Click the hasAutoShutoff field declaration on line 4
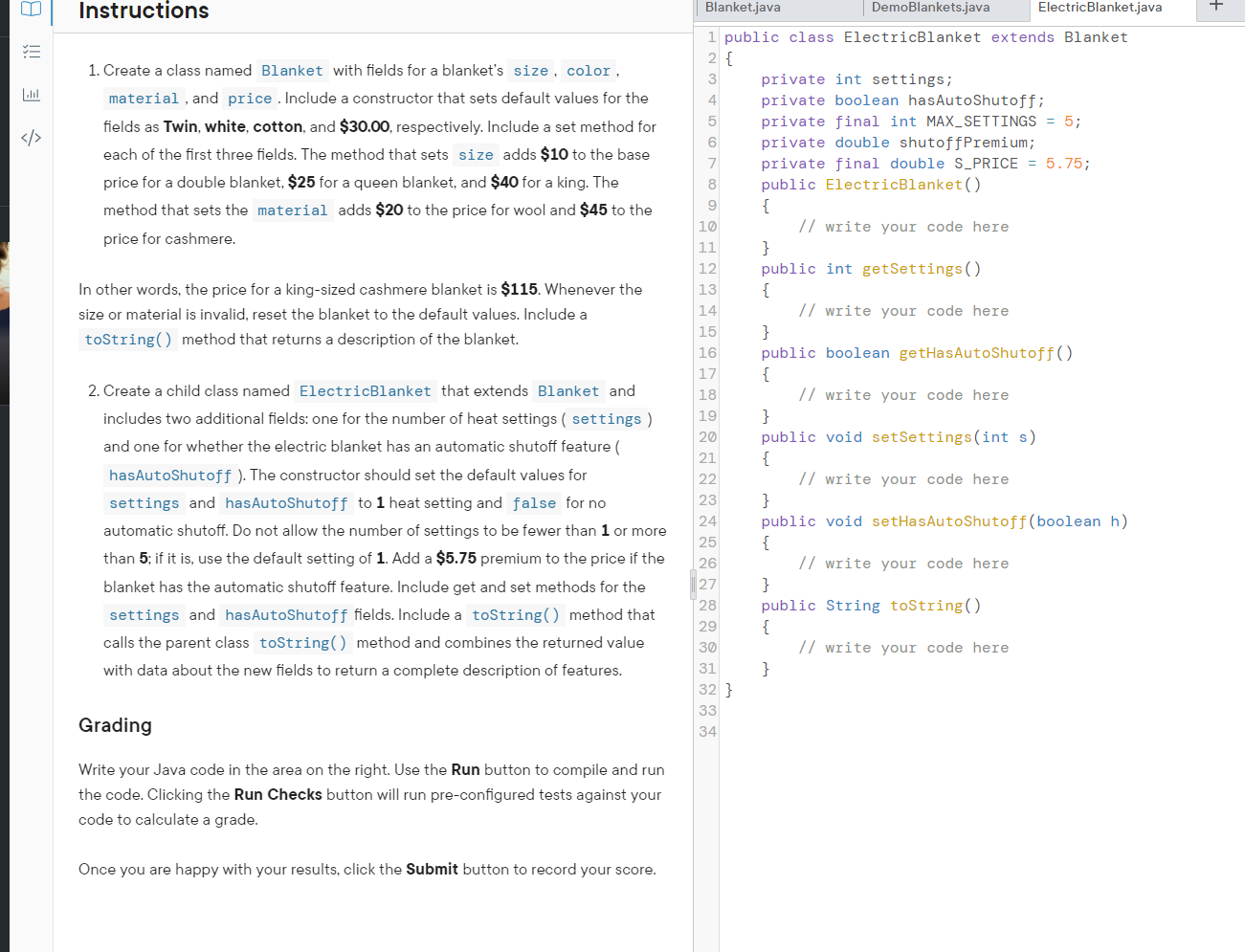Viewport: 1245px width, 952px height. click(x=974, y=100)
